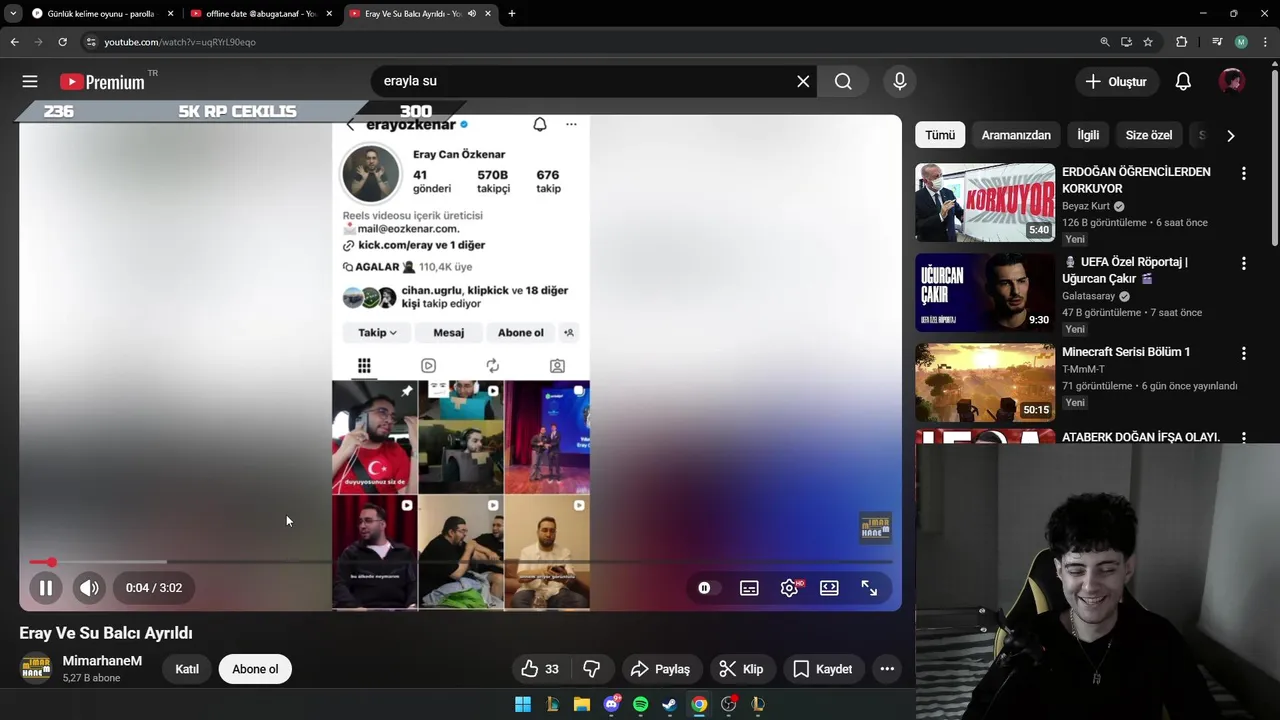Pause the playing video
Viewport: 1280px width, 720px height.
click(x=46, y=588)
